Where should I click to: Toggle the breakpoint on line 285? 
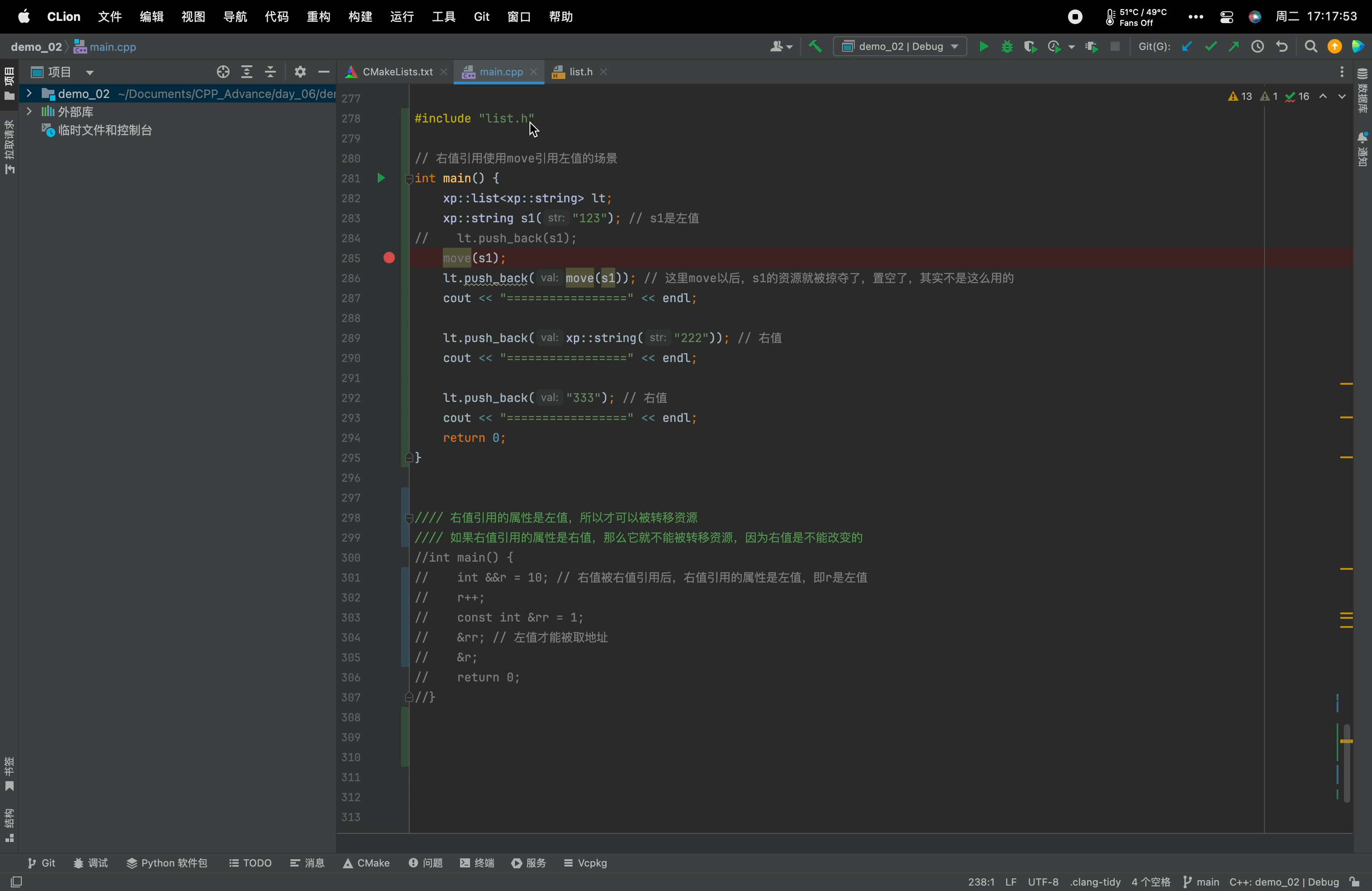[389, 258]
